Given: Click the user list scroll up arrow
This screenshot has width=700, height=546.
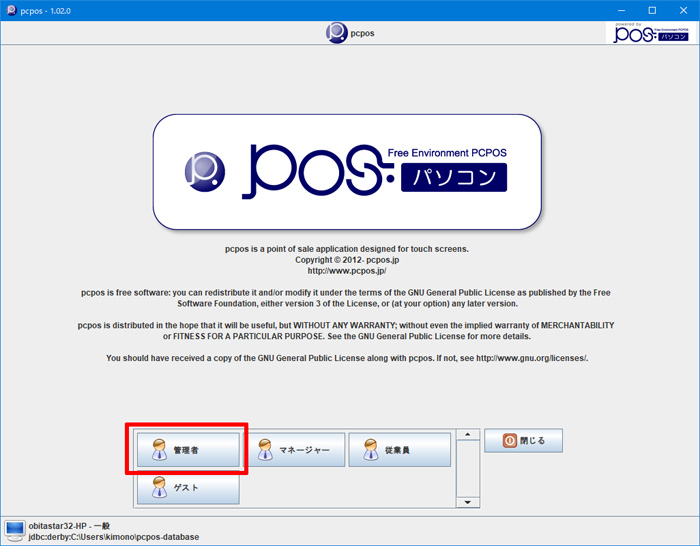Looking at the screenshot, I should click(x=468, y=434).
